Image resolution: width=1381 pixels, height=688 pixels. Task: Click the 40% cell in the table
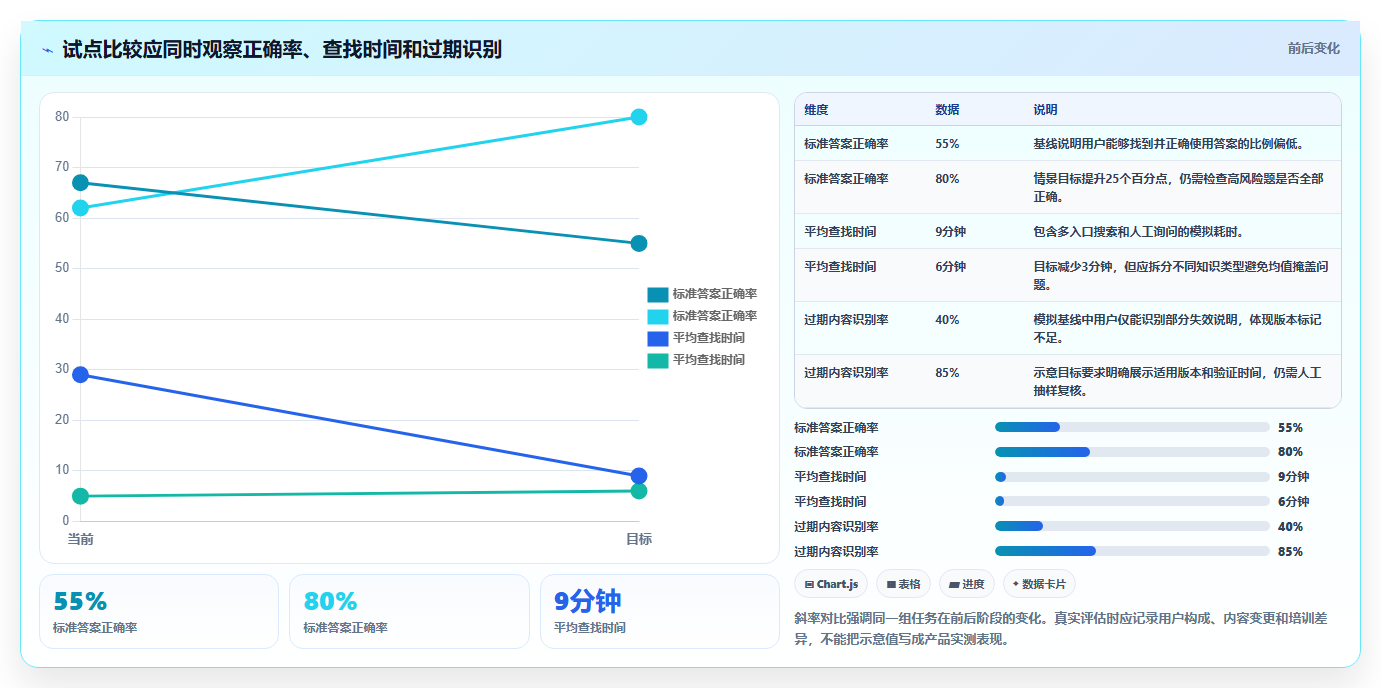pyautogui.click(x=947, y=320)
